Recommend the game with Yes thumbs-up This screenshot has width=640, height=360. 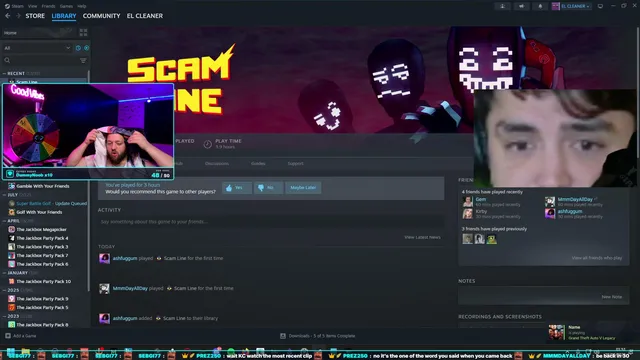click(x=236, y=188)
